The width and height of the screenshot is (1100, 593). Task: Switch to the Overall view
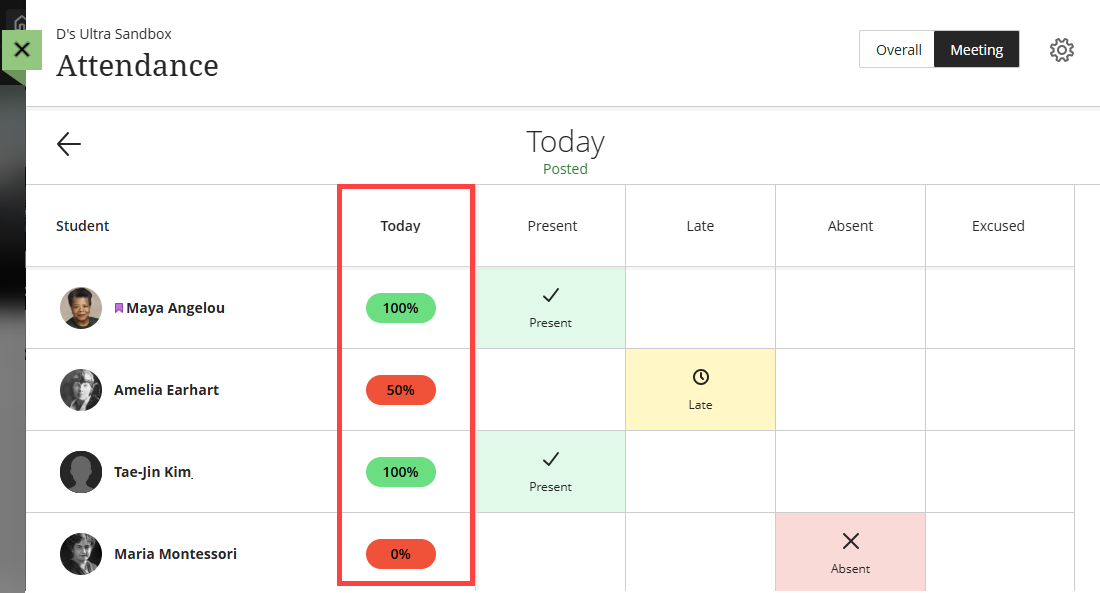[x=897, y=50]
